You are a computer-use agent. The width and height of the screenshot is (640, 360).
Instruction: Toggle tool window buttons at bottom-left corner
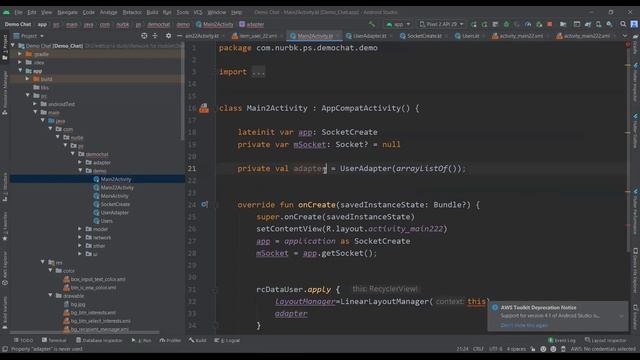click(5, 349)
